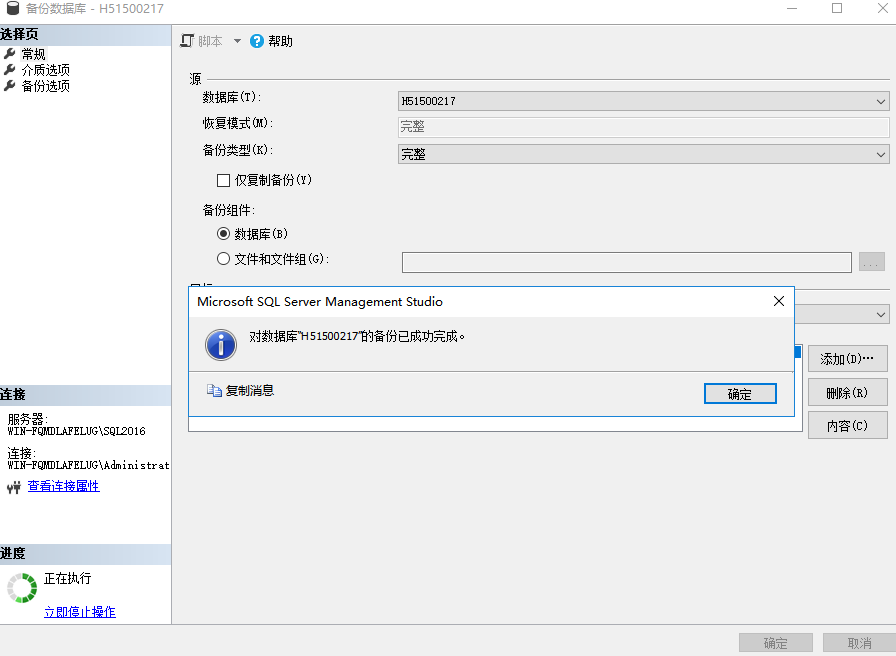Image resolution: width=896 pixels, height=656 pixels.
Task: Select the 常规 page wrench icon
Action: (x=10, y=54)
